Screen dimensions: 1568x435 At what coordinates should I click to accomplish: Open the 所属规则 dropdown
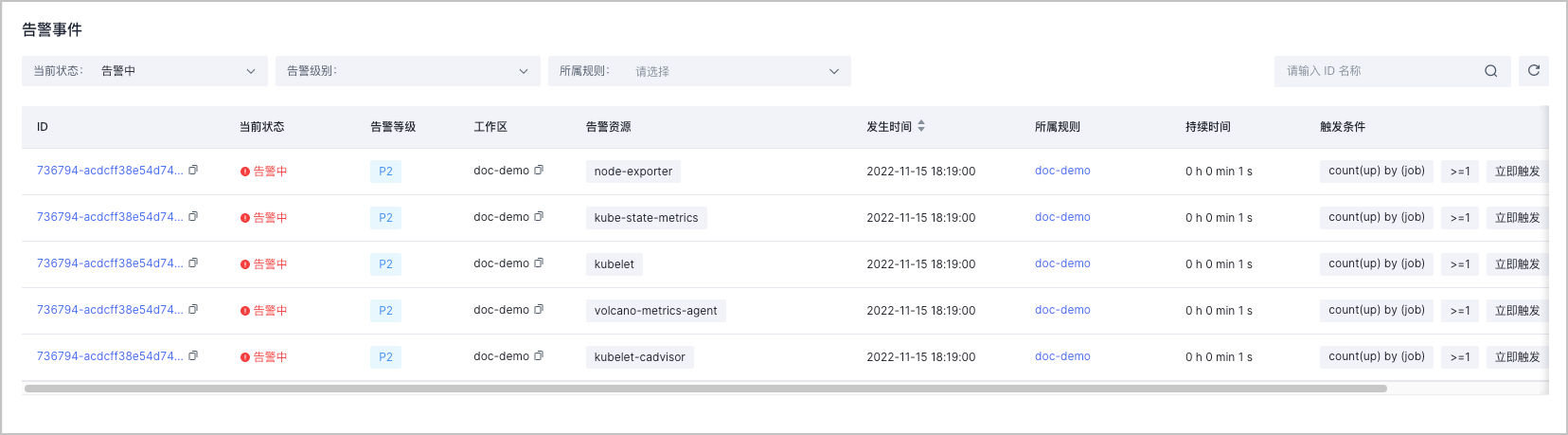(700, 71)
